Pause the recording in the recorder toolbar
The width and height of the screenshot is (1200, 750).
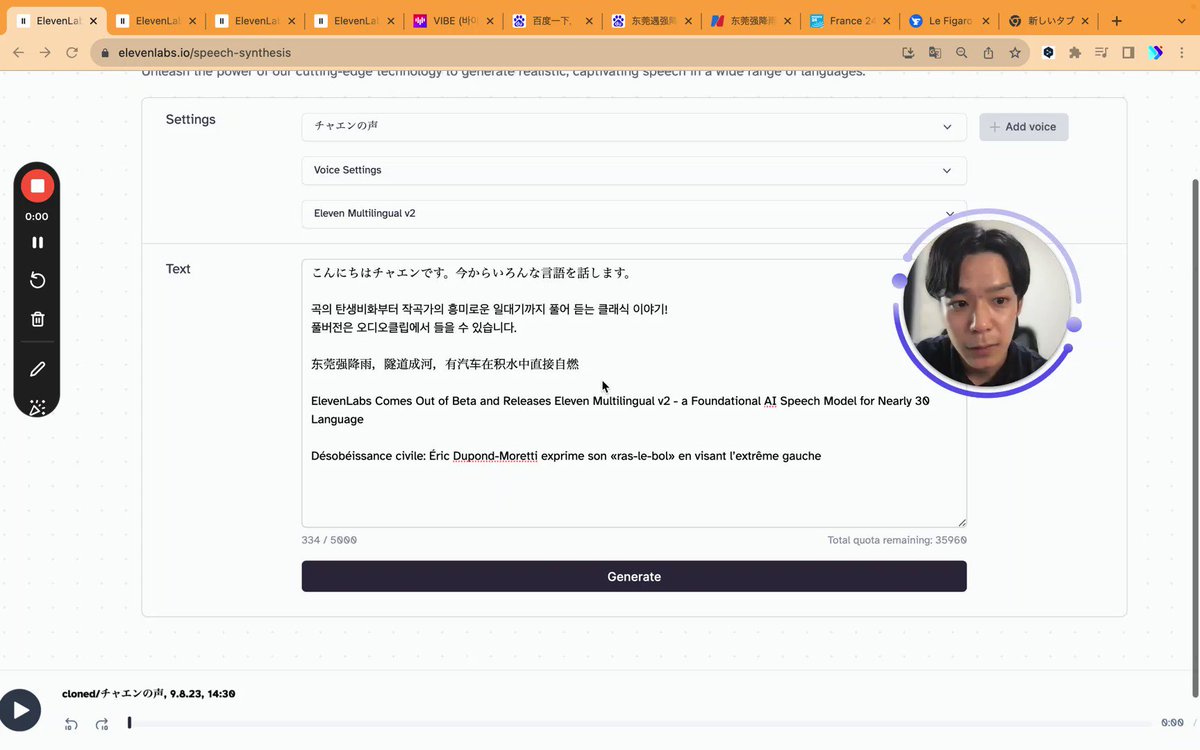[x=37, y=243]
